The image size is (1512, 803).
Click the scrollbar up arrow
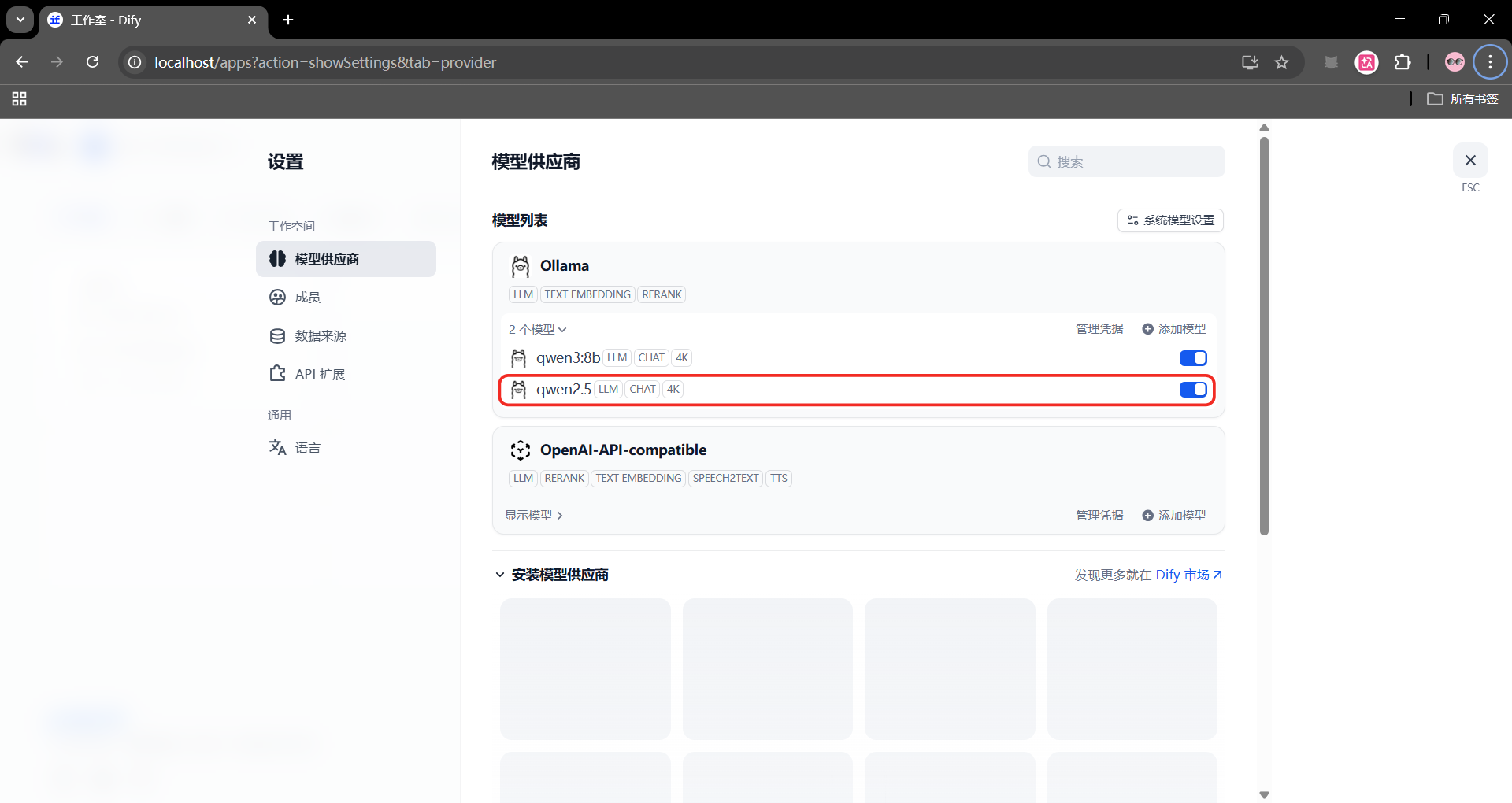click(1264, 128)
